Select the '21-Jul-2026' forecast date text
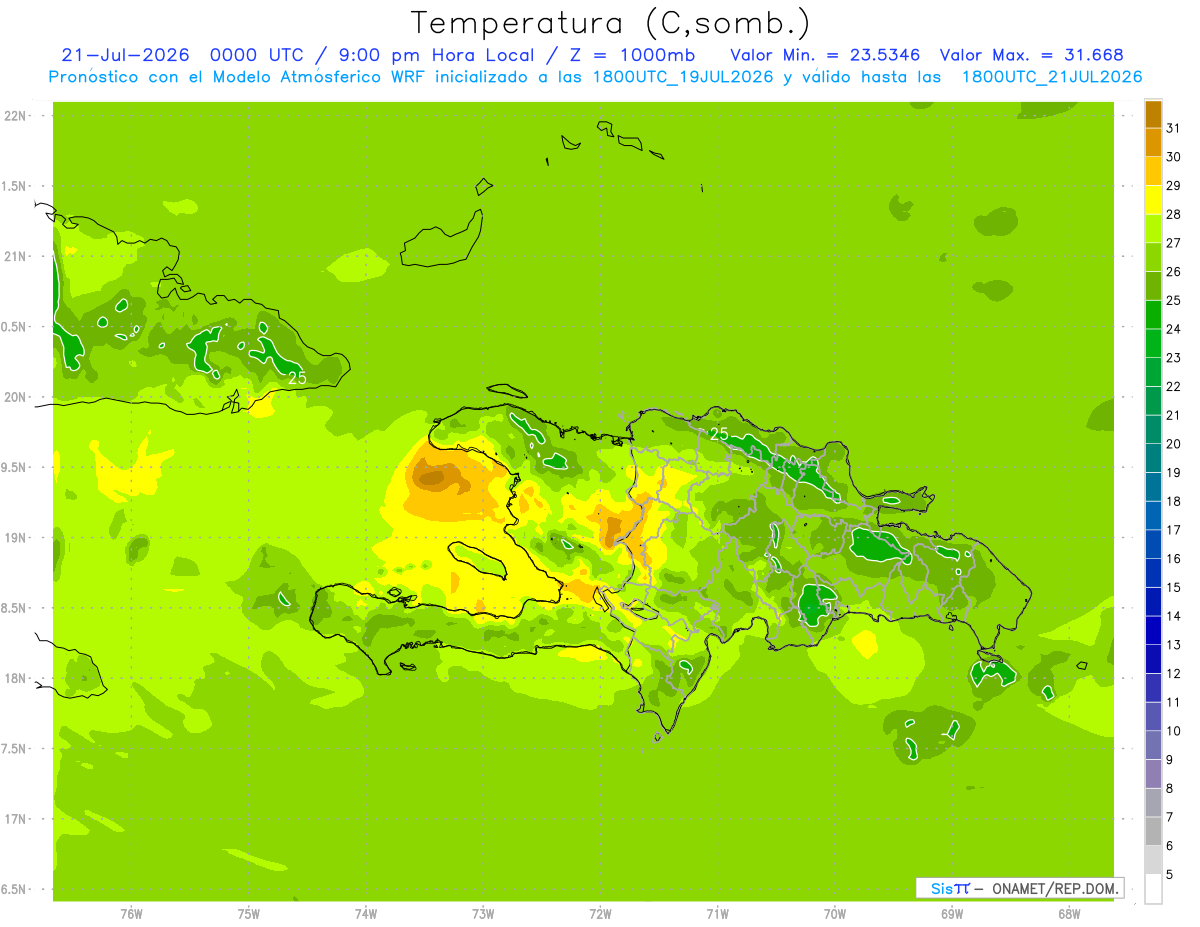 [x=126, y=55]
